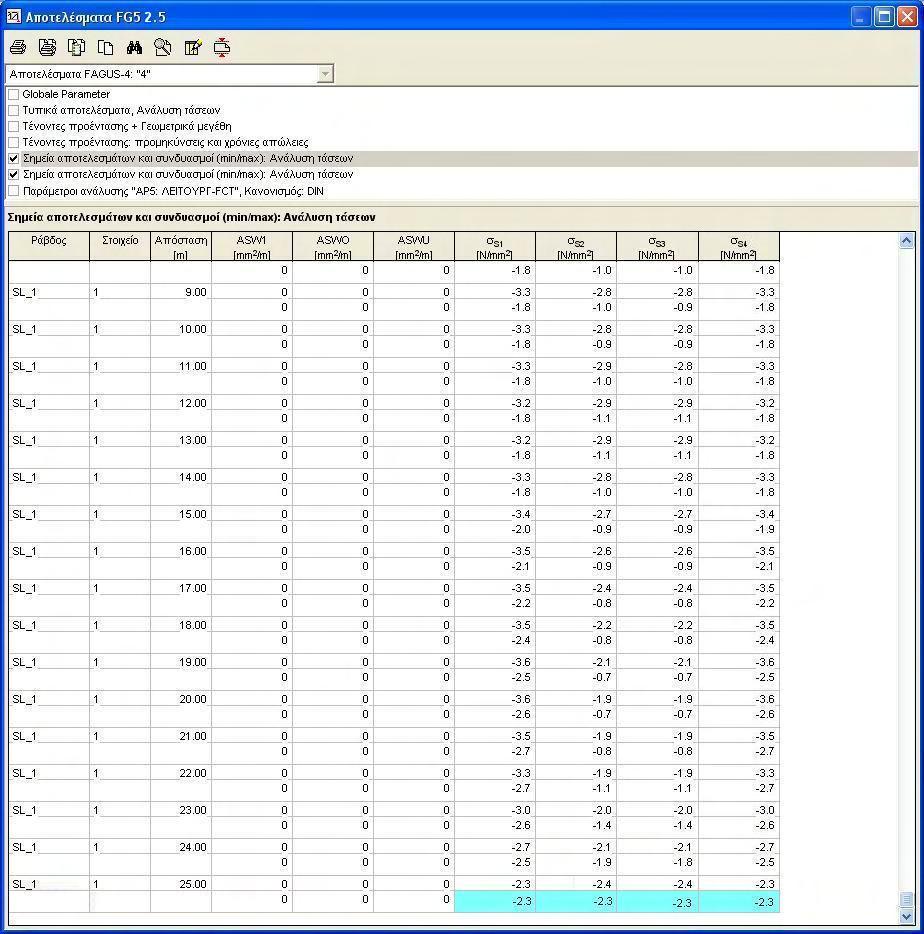Image resolution: width=924 pixels, height=934 pixels.
Task: Select the distance cell '24.00'
Action: [181, 846]
